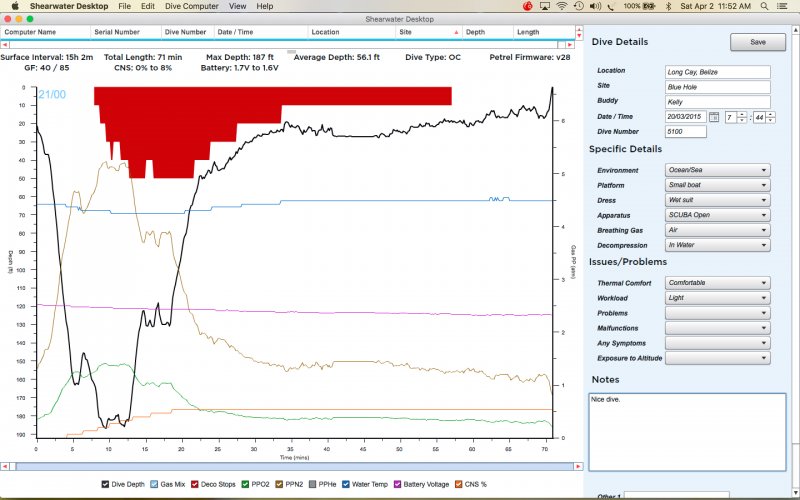The width and height of the screenshot is (800, 500).
Task: Click the menu bar clock Sat Apr 2
Action: pos(715,6)
